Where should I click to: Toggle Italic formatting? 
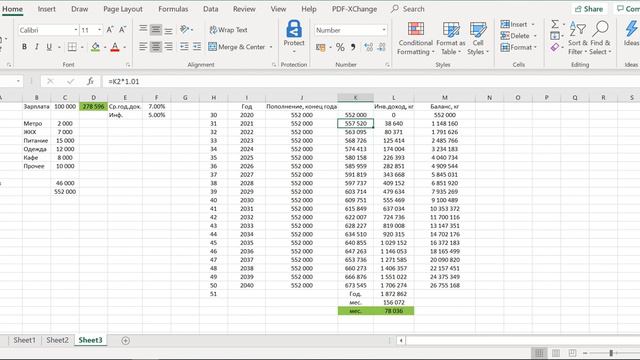(37, 47)
